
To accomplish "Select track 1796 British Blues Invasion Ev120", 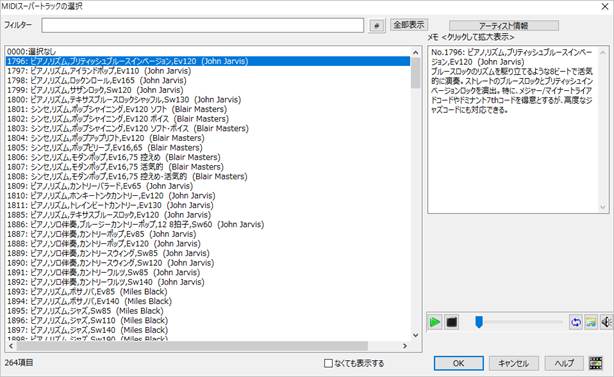I will point(208,61).
